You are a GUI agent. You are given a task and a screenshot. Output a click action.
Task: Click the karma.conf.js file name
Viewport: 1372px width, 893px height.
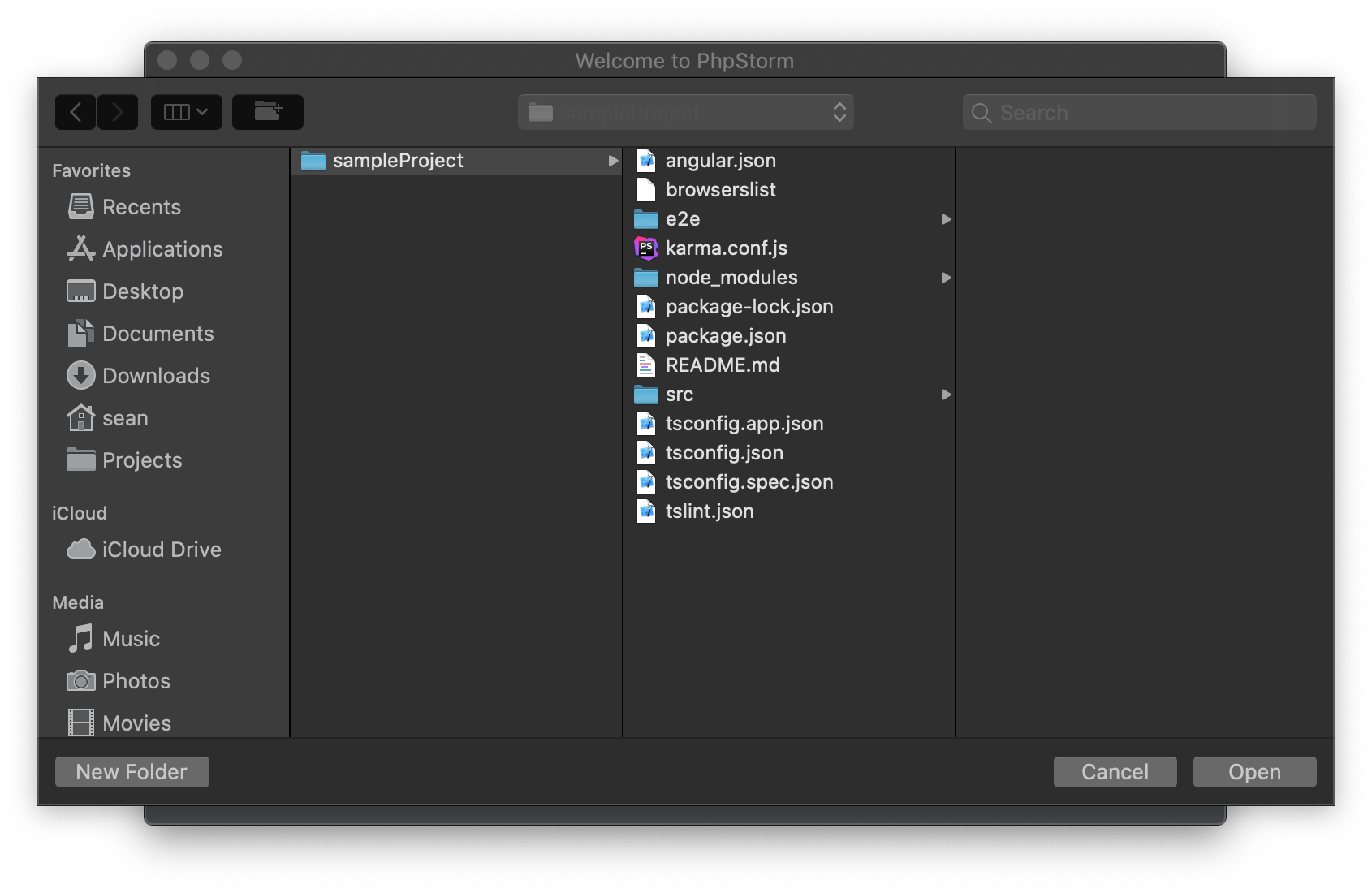[x=727, y=248]
